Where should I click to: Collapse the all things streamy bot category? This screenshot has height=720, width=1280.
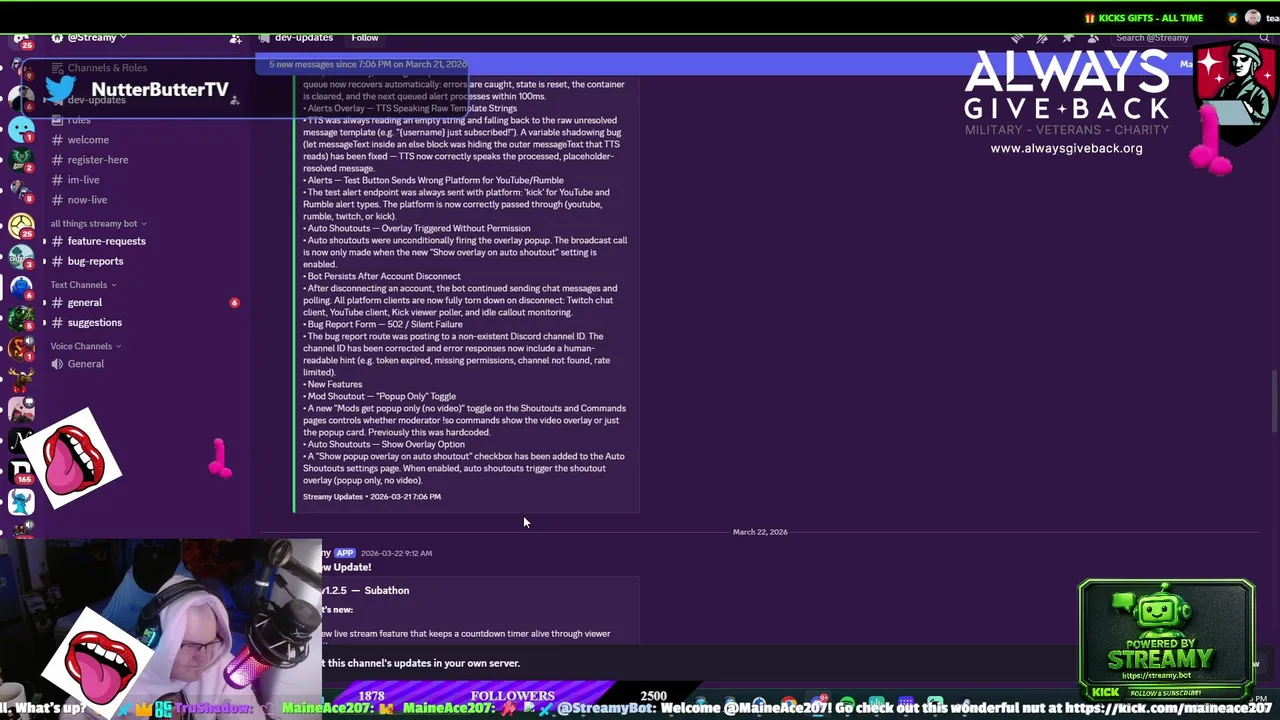coord(98,224)
